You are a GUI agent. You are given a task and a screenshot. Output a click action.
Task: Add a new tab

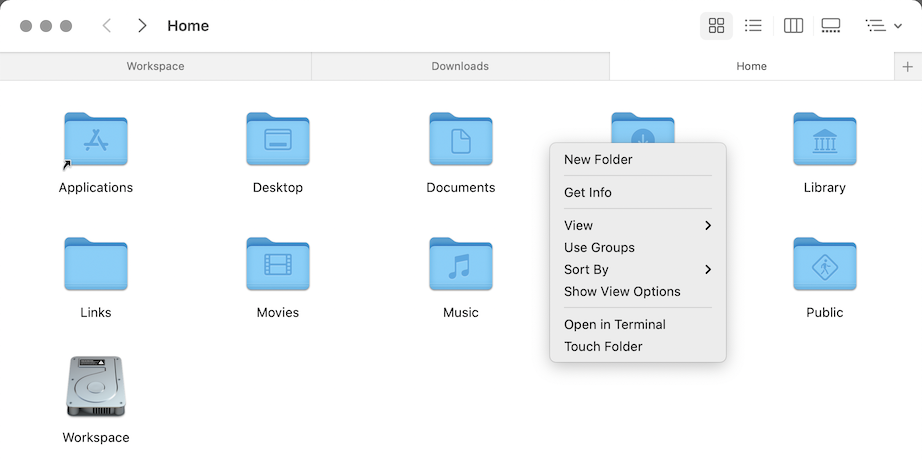pyautogui.click(x=908, y=66)
